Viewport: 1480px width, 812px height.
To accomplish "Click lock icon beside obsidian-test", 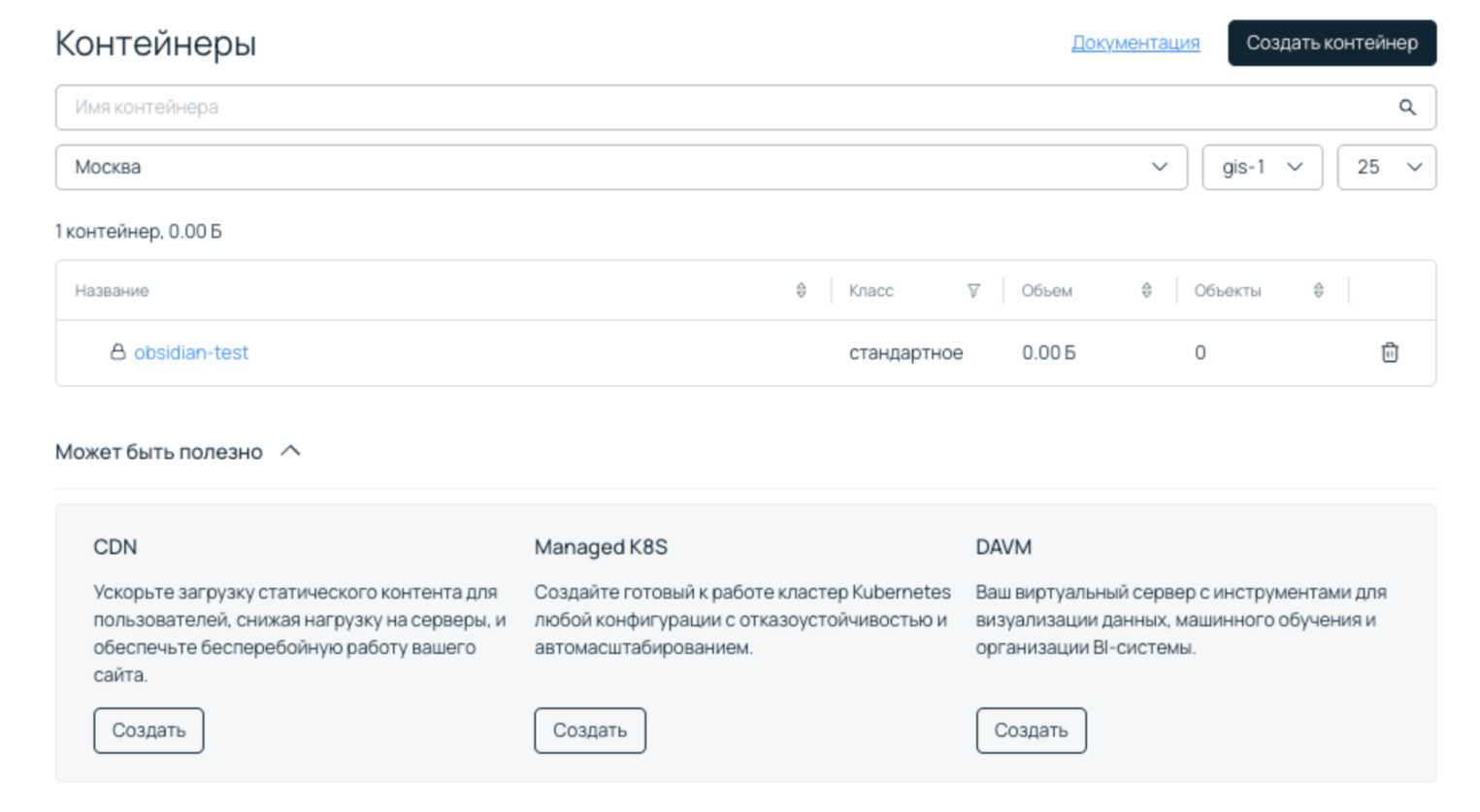I will pos(117,352).
